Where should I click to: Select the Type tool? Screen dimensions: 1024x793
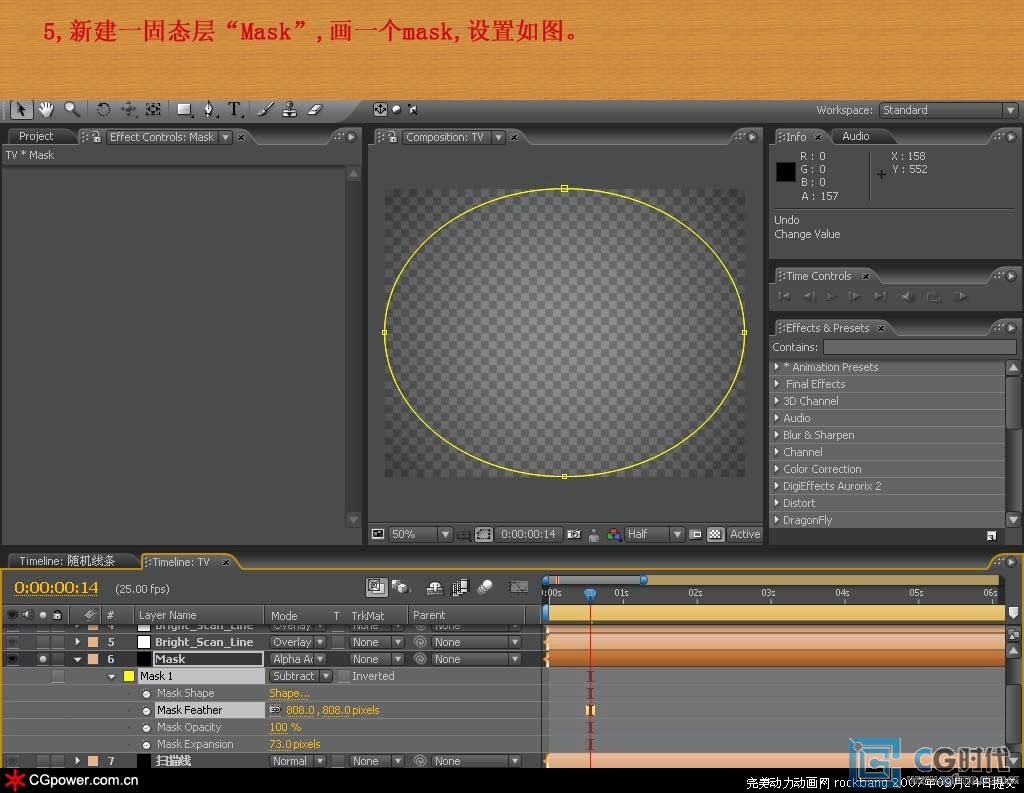234,110
